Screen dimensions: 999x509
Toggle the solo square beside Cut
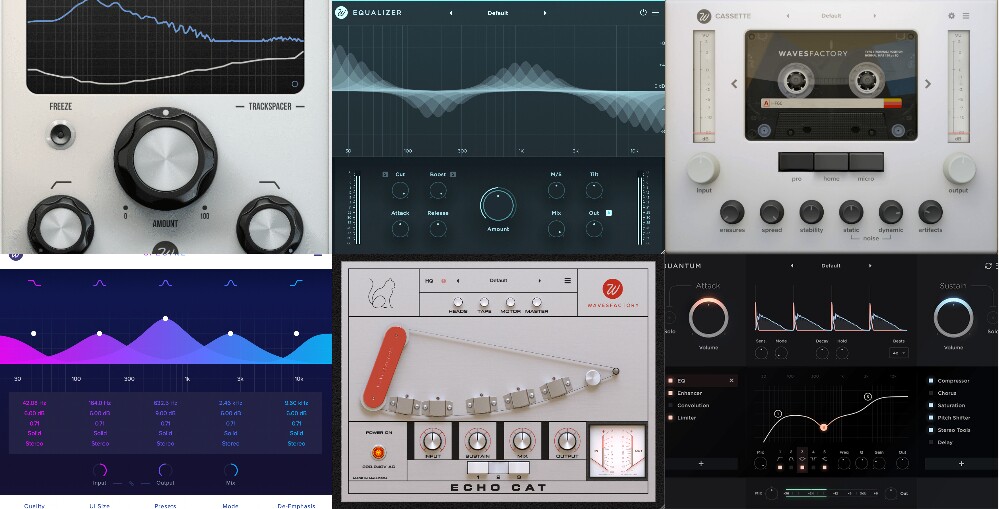click(385, 174)
